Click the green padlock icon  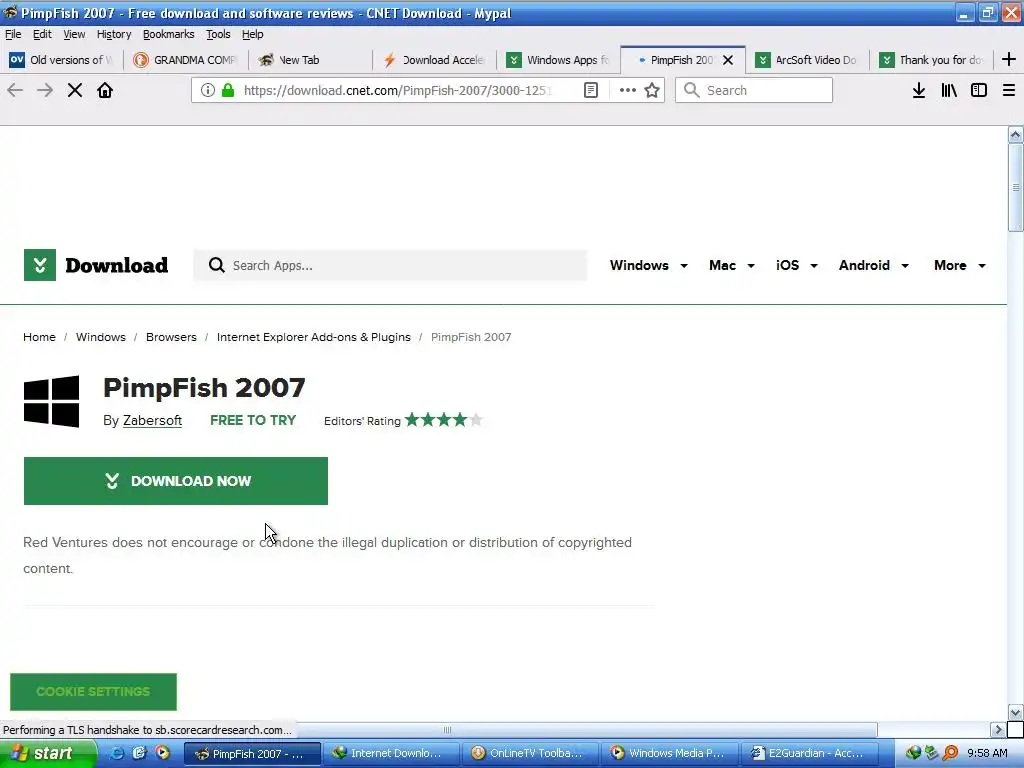pos(228,90)
